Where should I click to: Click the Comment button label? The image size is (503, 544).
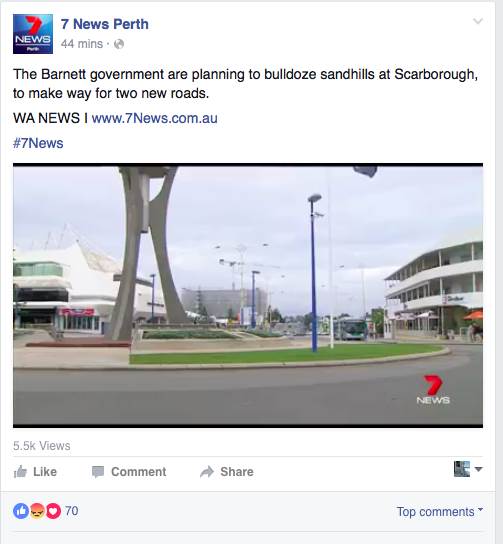[138, 472]
